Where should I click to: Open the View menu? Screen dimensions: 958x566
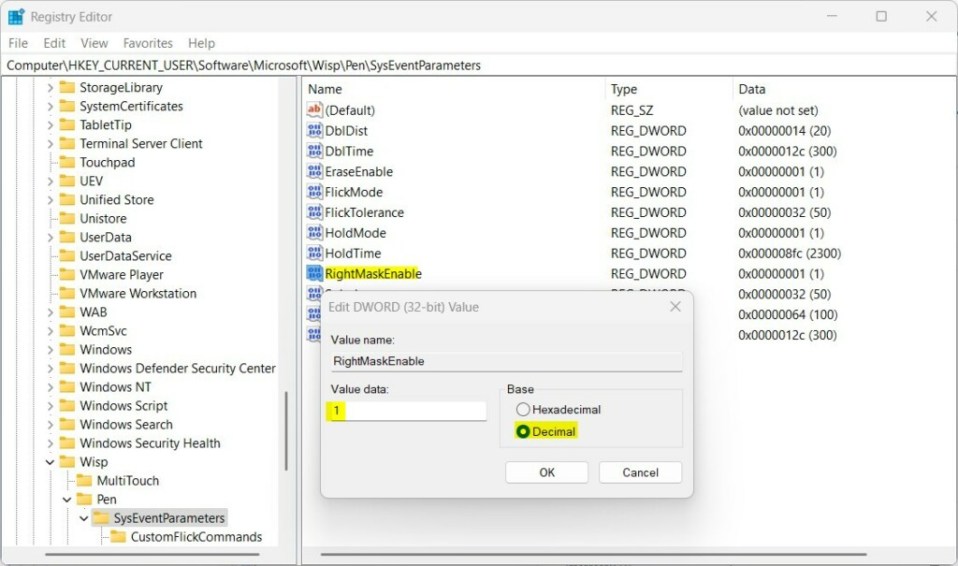pos(94,43)
